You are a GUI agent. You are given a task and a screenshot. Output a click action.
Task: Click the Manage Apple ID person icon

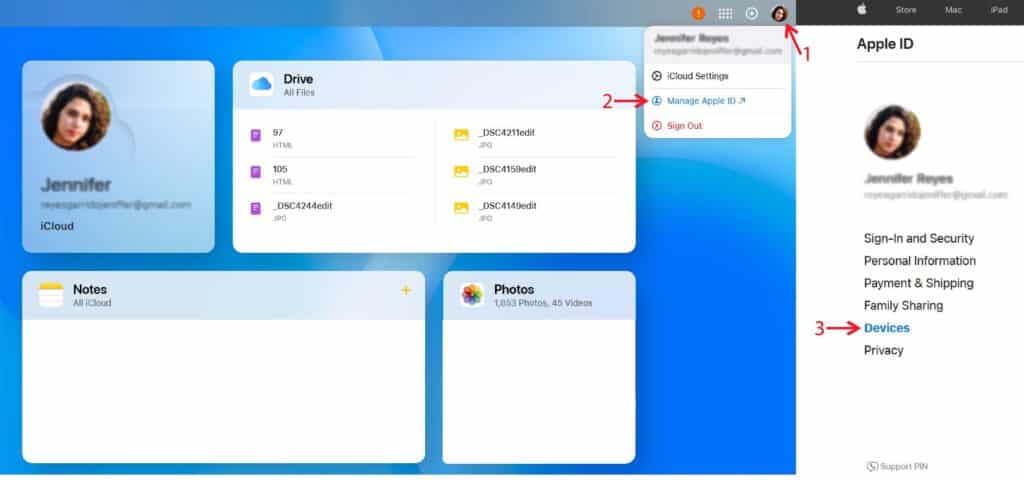(x=657, y=101)
